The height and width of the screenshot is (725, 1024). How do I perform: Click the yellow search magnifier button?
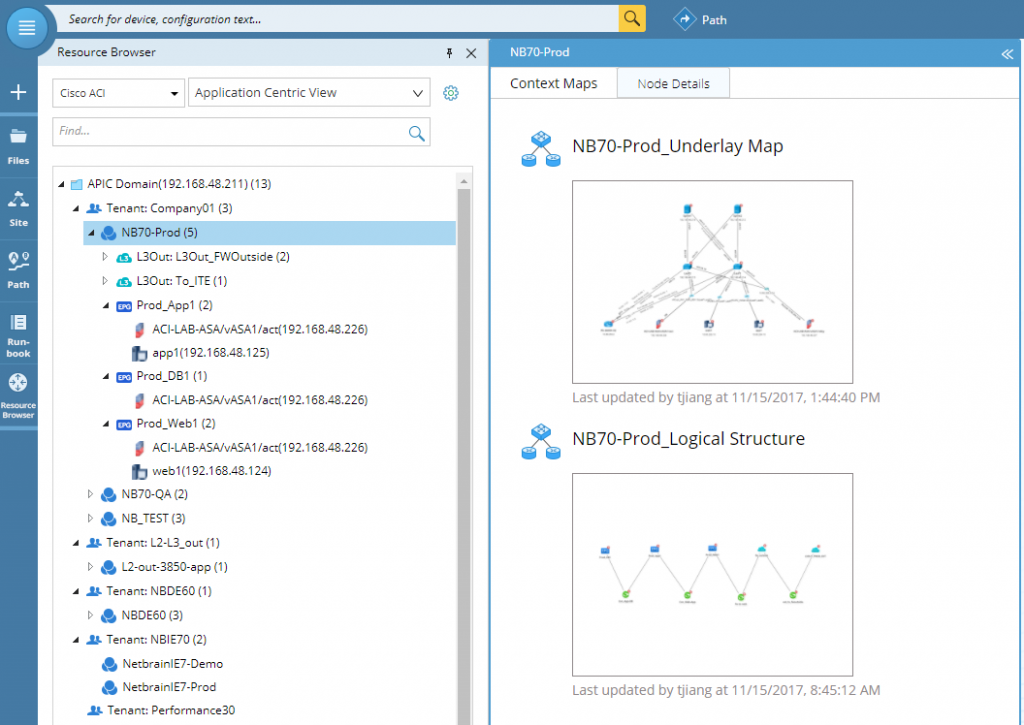632,18
